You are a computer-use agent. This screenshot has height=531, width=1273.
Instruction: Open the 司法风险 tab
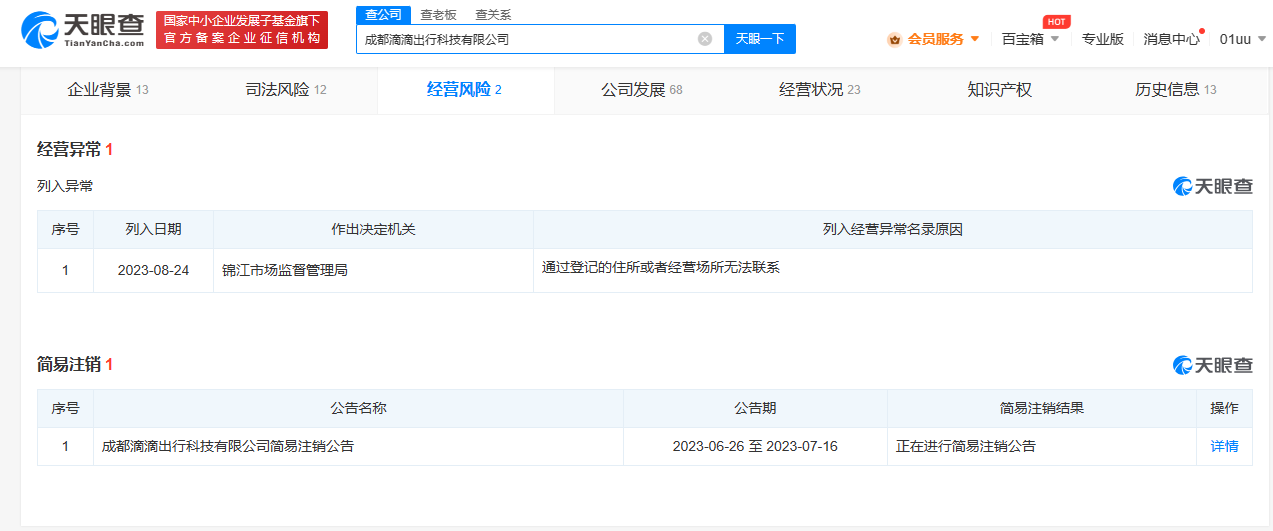tap(286, 90)
